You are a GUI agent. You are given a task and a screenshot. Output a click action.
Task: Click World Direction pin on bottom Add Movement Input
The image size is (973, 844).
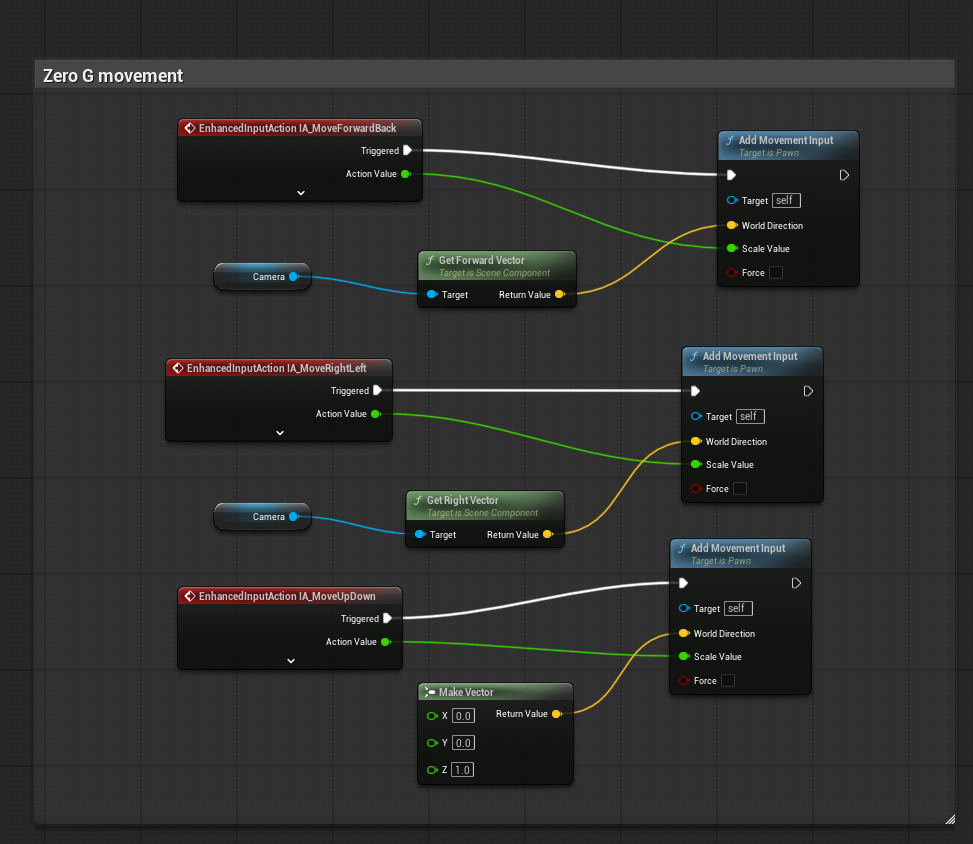tap(684, 634)
